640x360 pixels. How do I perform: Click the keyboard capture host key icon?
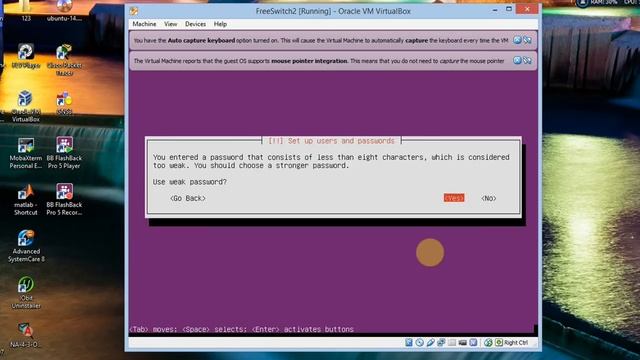499,342
